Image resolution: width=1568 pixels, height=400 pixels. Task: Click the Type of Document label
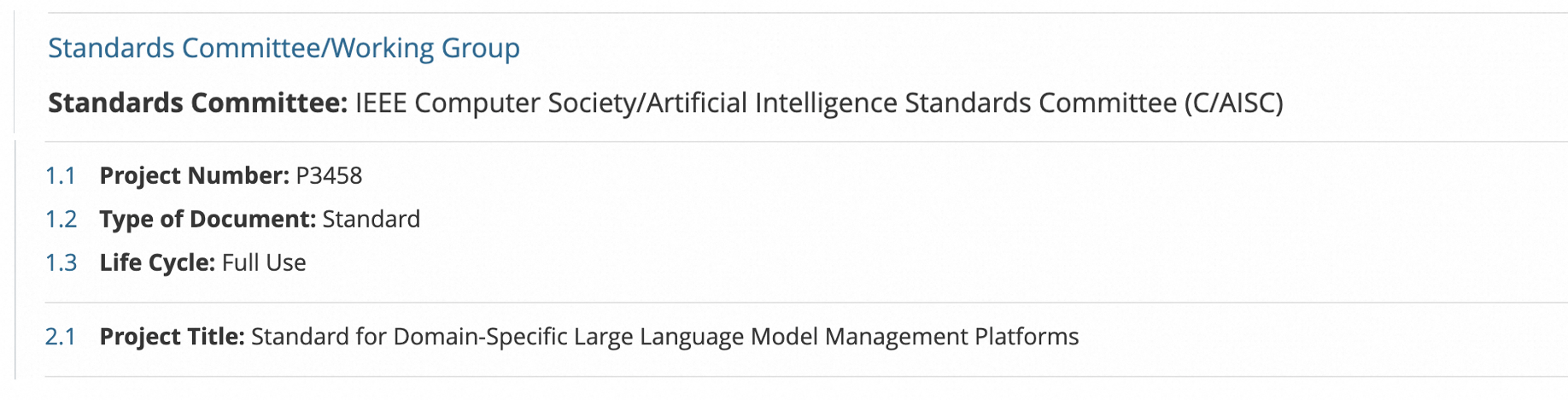(208, 219)
